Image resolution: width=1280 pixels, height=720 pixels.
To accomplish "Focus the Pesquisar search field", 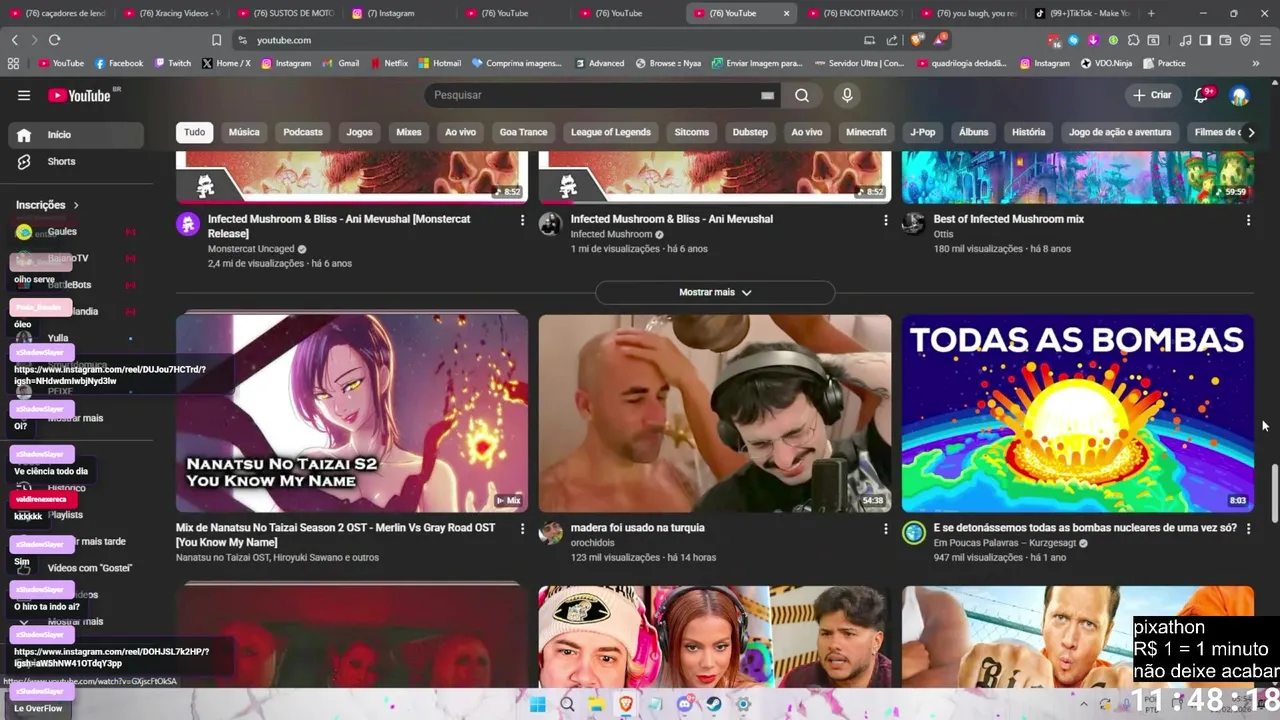I will (595, 95).
